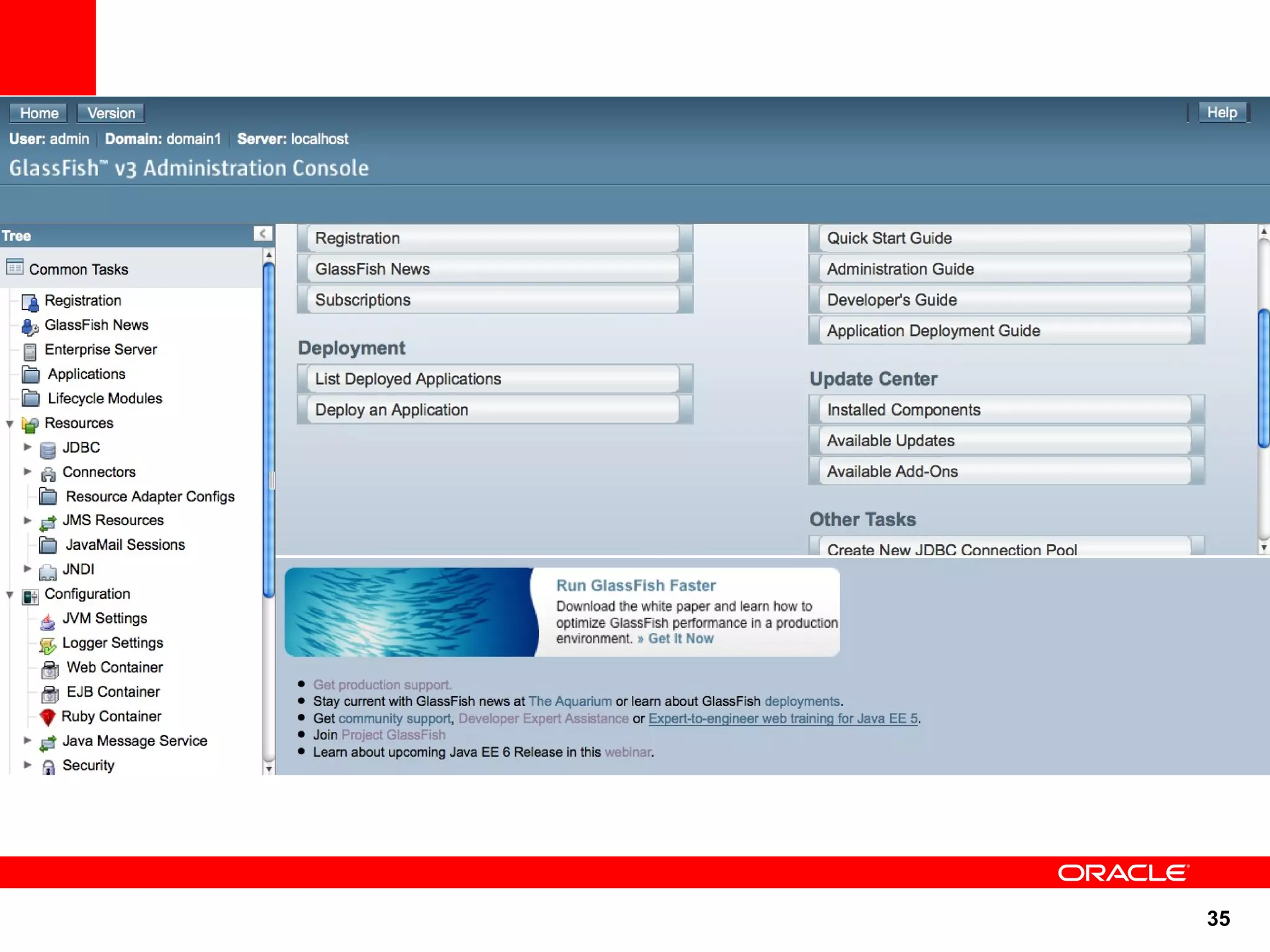
Task: Click the Ruby Container gem icon
Action: 48,717
